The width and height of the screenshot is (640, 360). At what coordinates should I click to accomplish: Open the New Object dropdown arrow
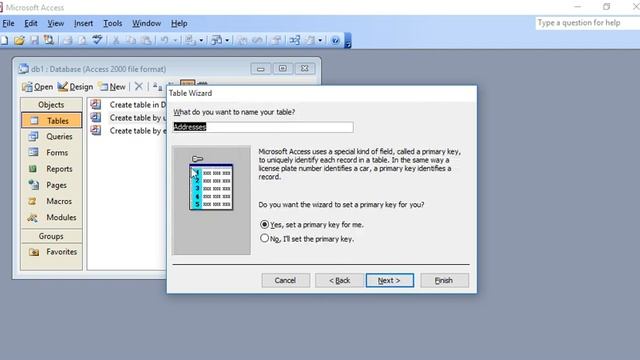pyautogui.click(x=320, y=40)
